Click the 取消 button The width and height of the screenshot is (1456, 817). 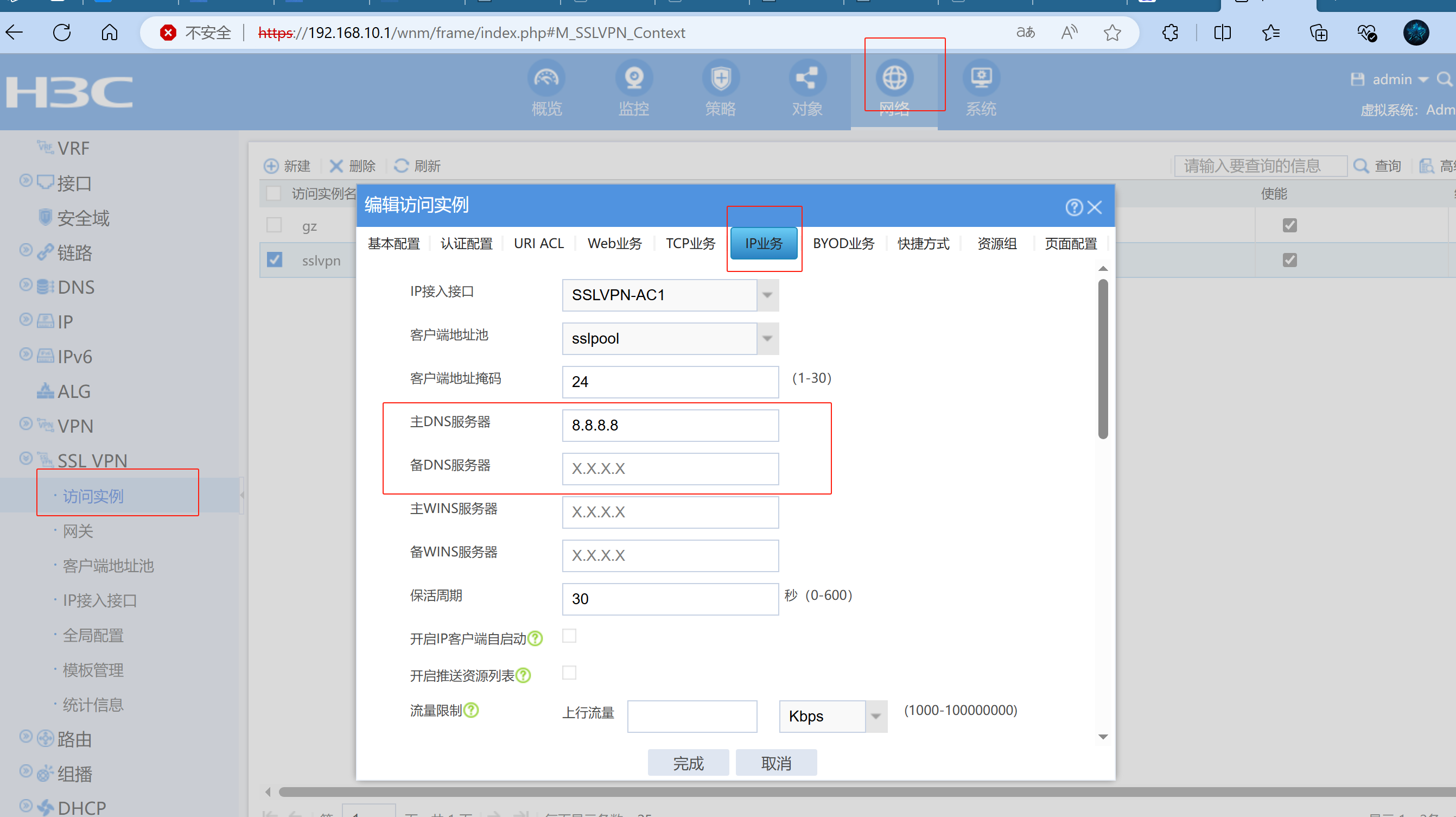[x=775, y=763]
